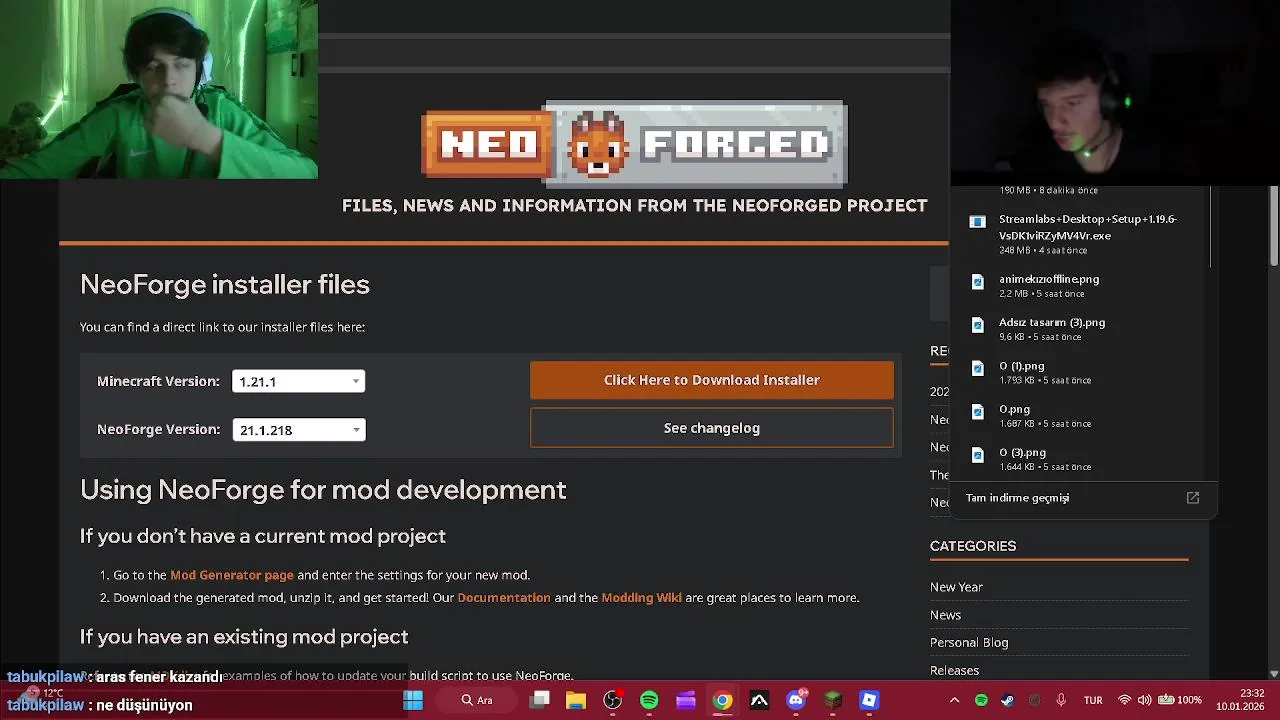
Task: Open Task View on the taskbar
Action: [x=540, y=700]
